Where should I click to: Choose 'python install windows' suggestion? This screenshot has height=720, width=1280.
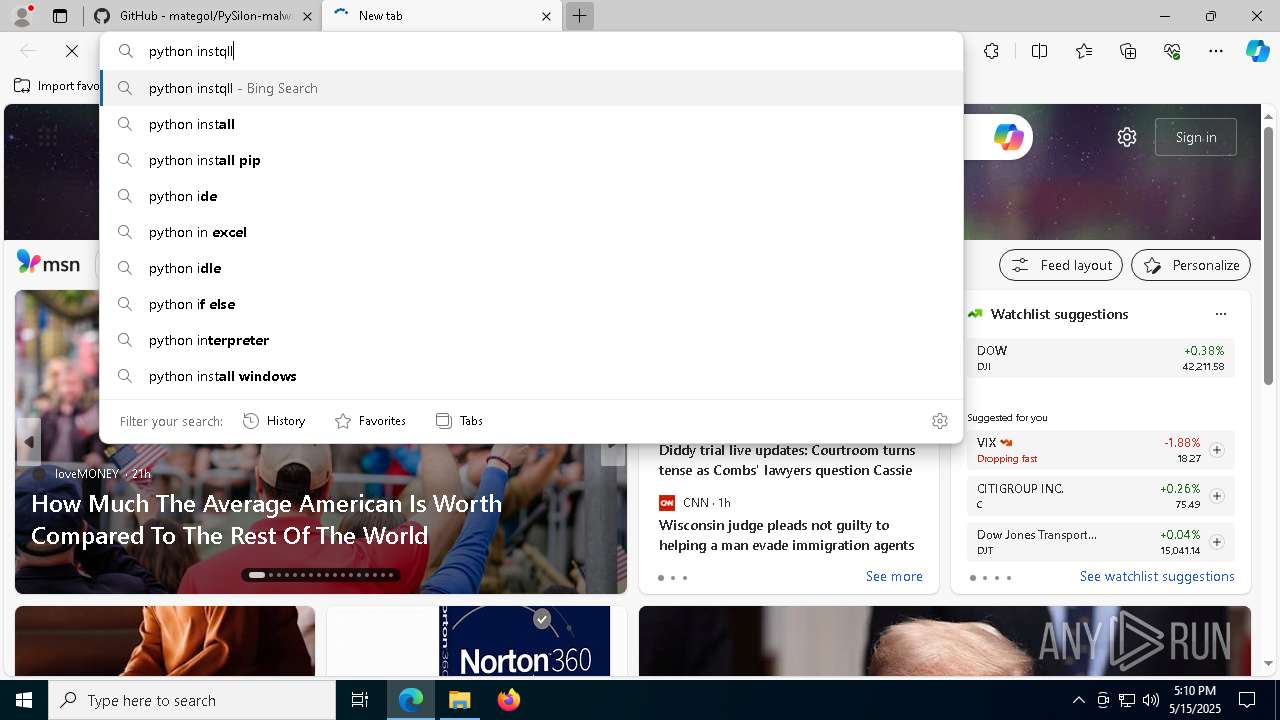[531, 376]
